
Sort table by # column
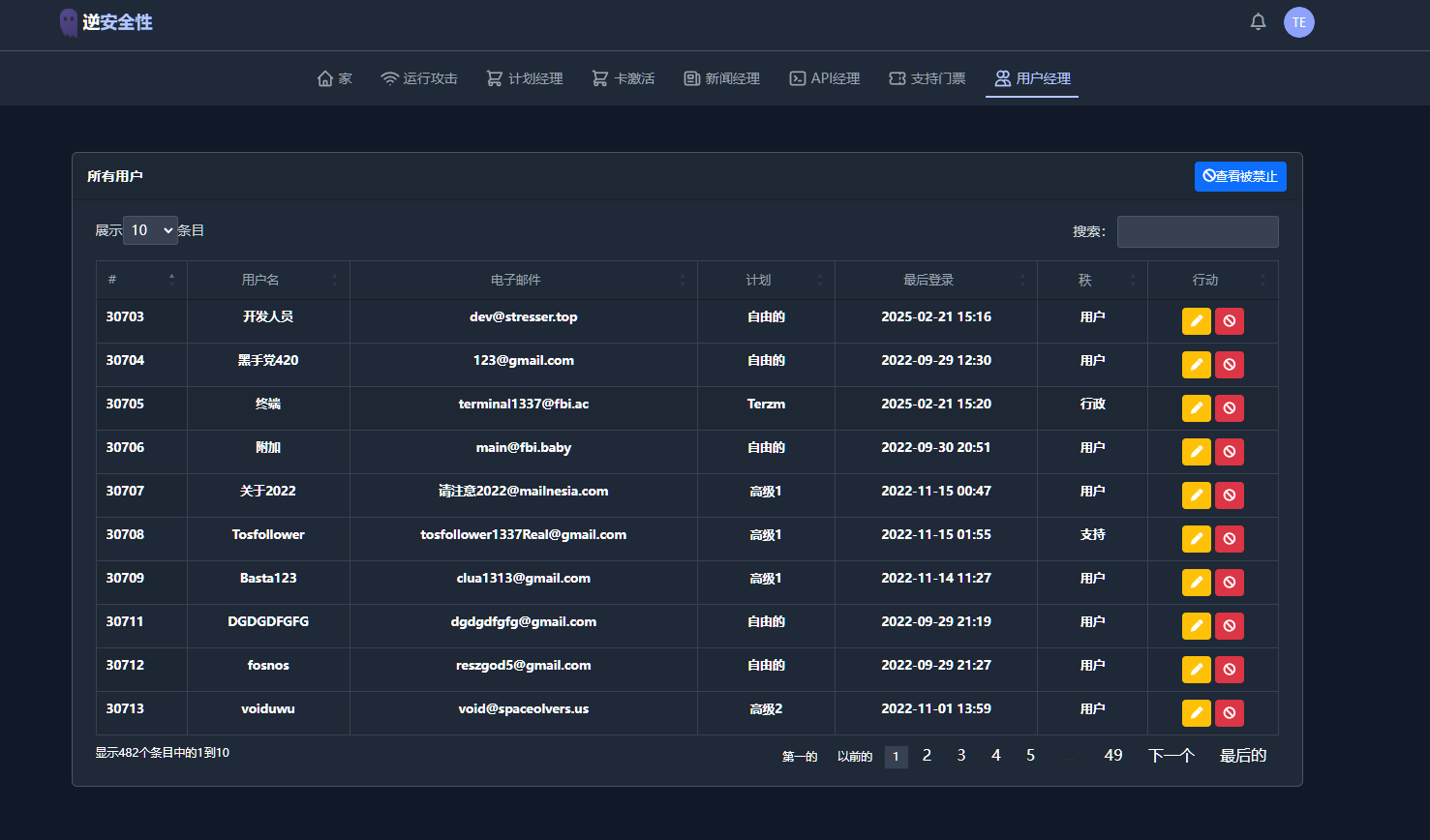click(141, 280)
